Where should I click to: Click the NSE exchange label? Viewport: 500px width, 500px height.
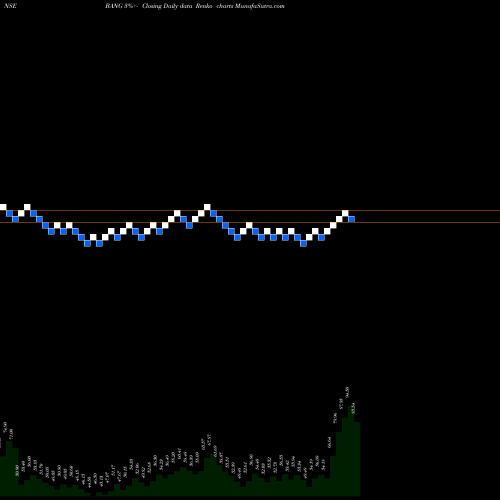point(11,6)
